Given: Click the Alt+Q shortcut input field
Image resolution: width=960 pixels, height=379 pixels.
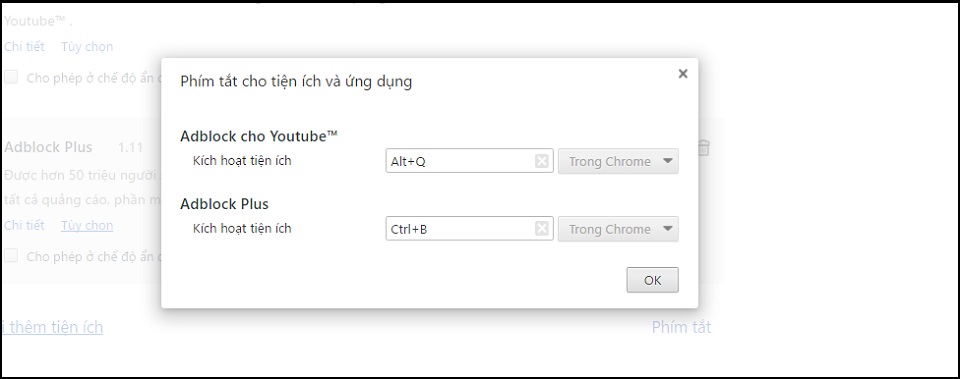Looking at the screenshot, I should click(469, 161).
